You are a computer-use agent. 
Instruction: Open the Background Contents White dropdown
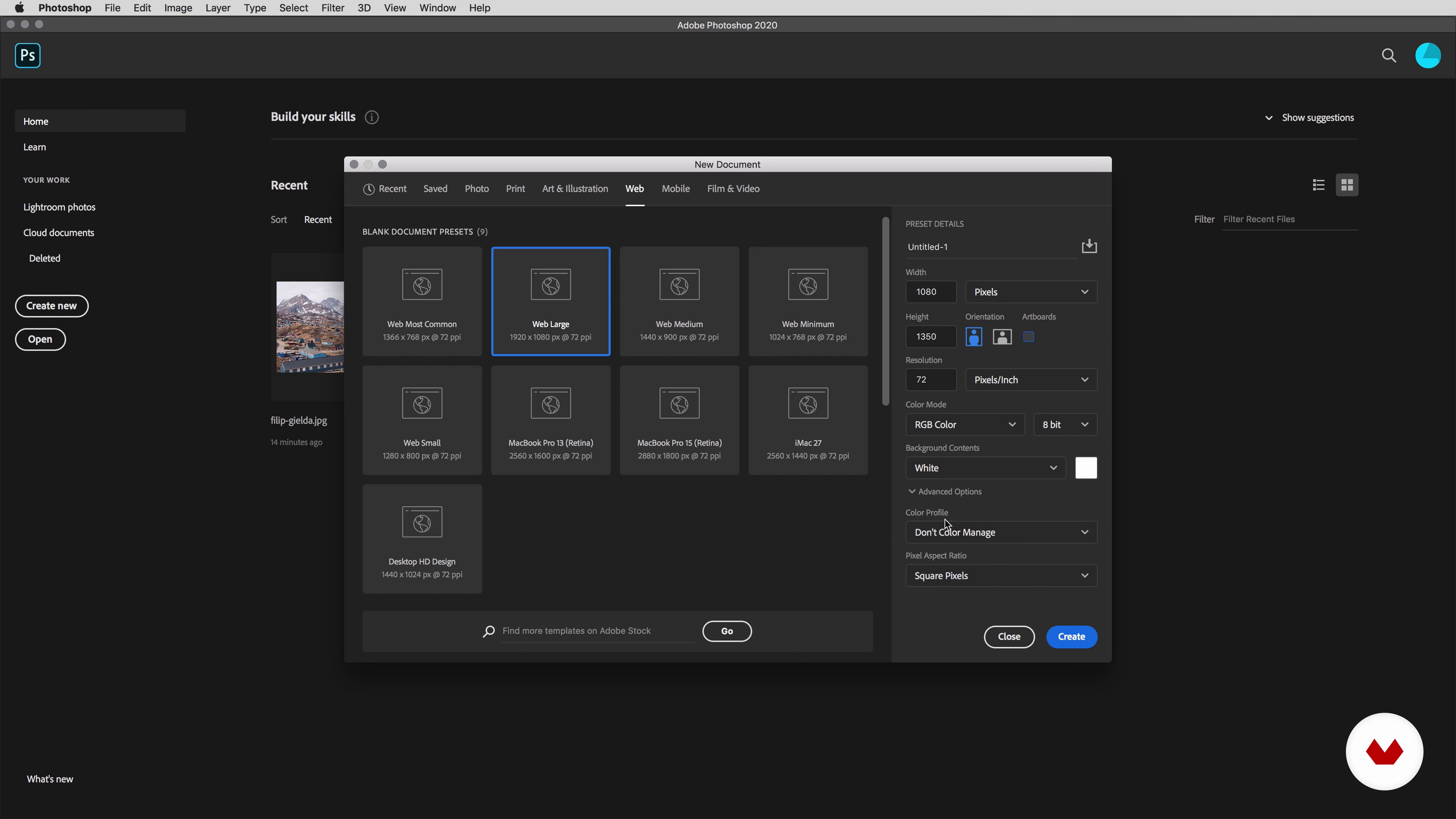[986, 468]
